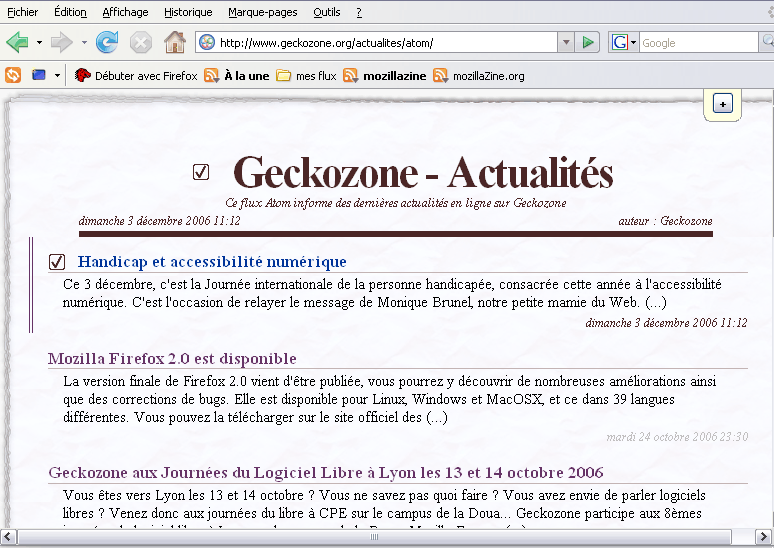Go to the home page via house icon

click(x=175, y=42)
